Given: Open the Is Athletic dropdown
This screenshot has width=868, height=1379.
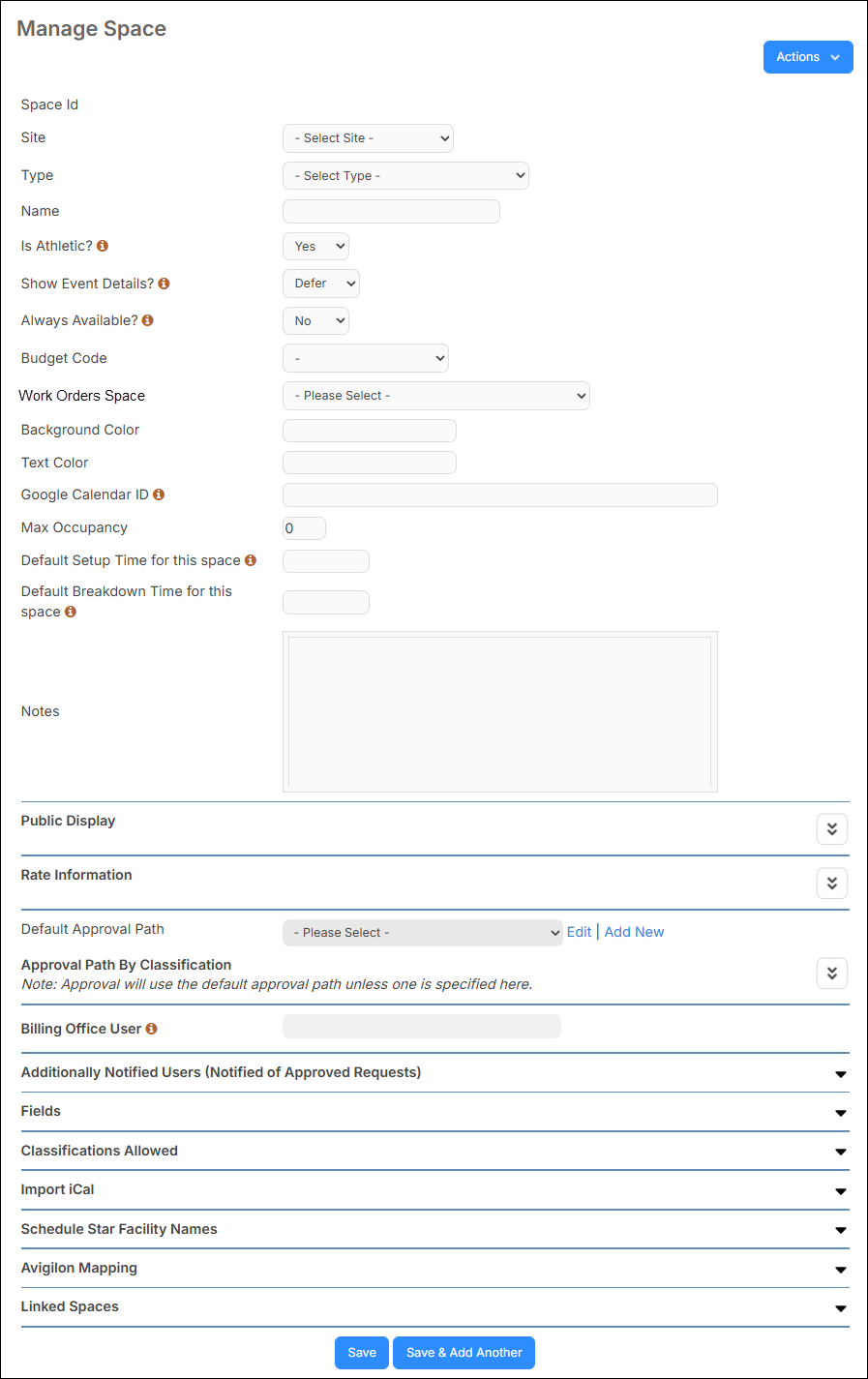Looking at the screenshot, I should 315,247.
